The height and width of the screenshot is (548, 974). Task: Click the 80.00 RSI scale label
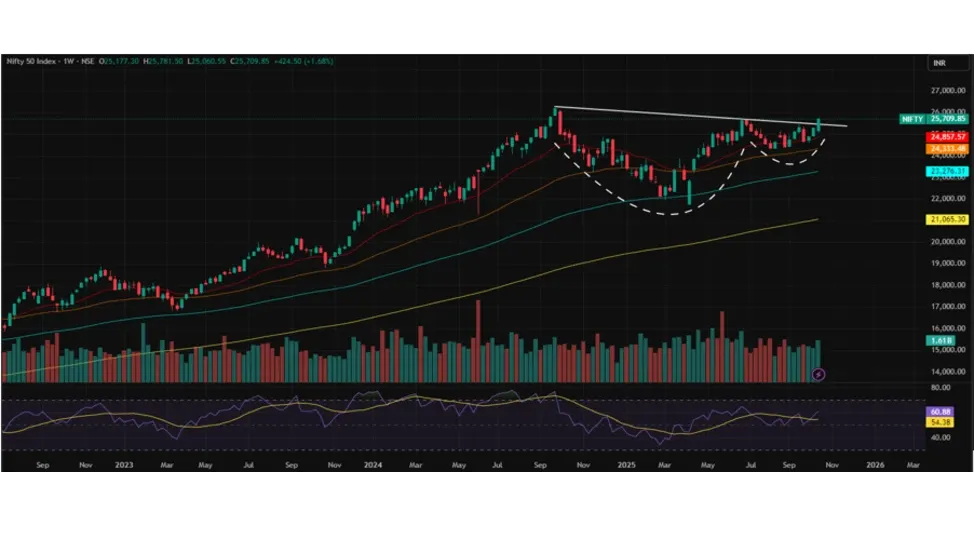940,387
